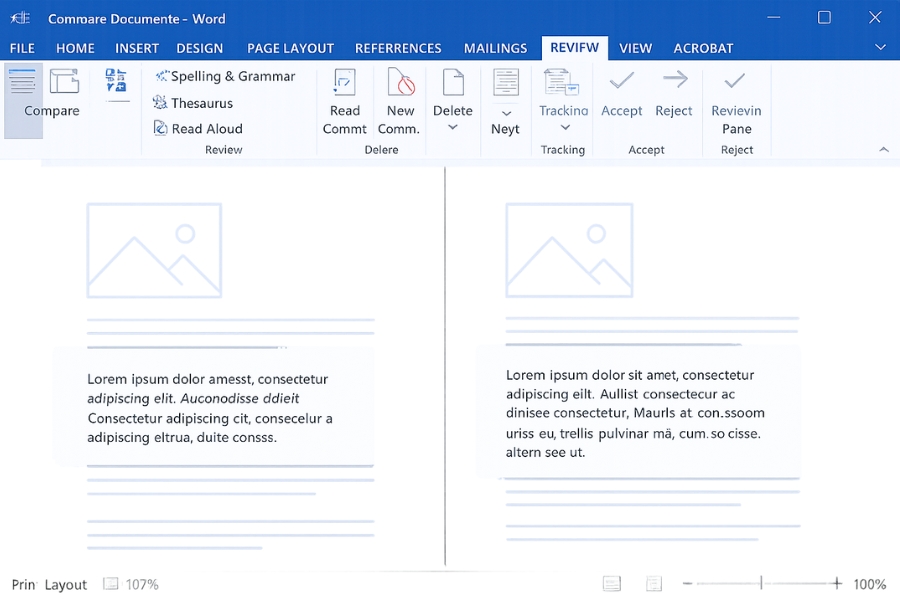Open the PAGE LAYOUT tab
This screenshot has height=600, width=900.
click(x=290, y=48)
